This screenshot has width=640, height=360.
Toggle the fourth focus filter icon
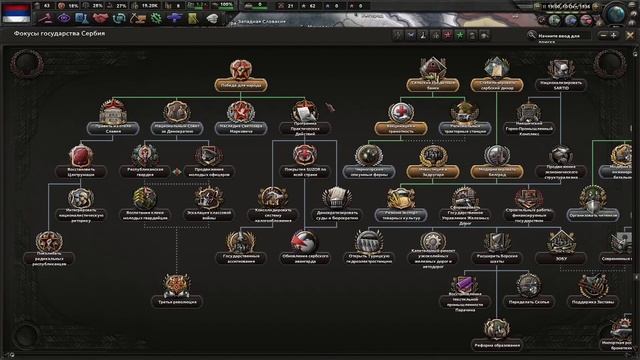(435, 36)
